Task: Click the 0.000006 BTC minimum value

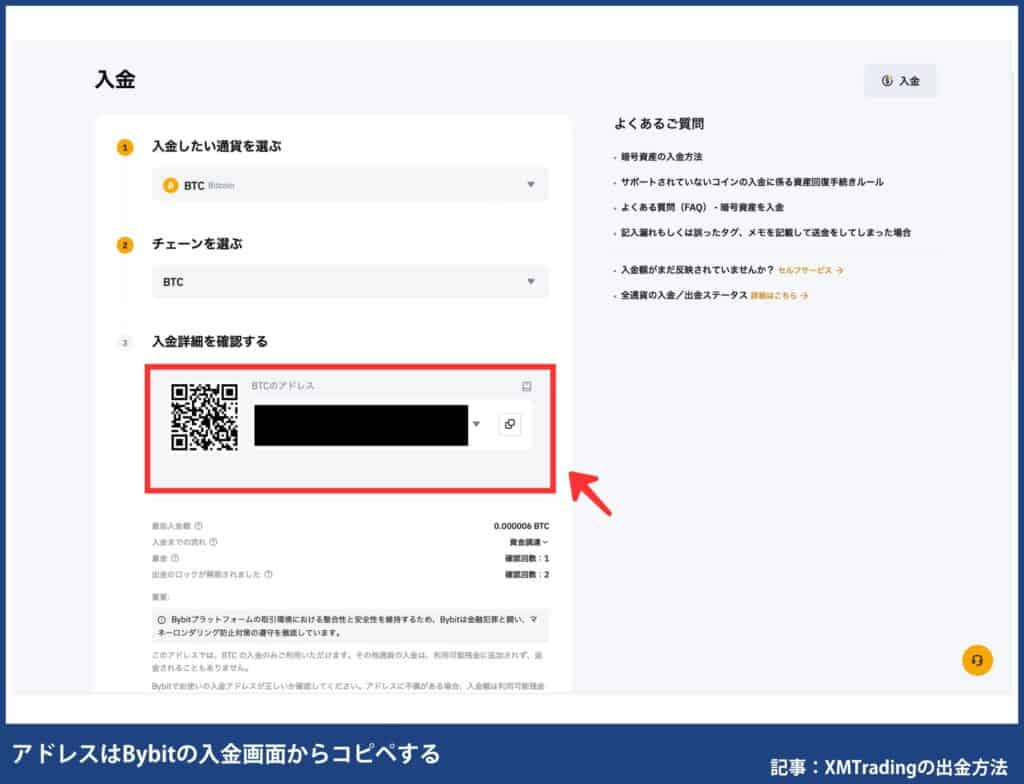Action: [x=521, y=526]
